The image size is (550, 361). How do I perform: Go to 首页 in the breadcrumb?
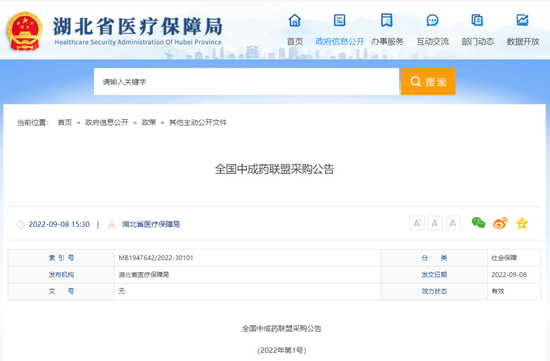pos(65,122)
